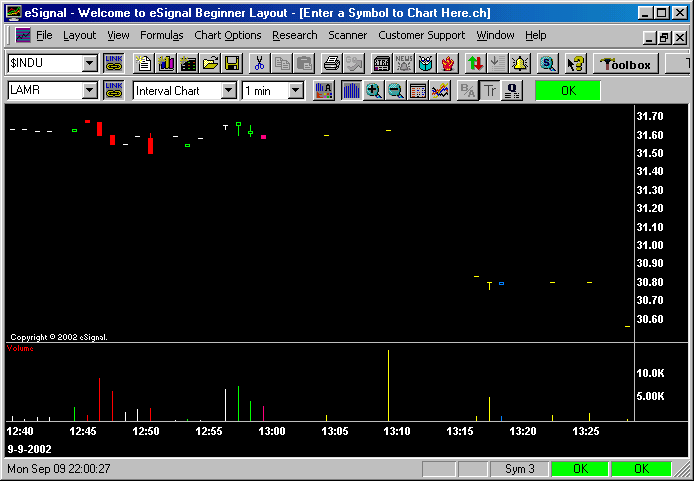Open a new quote window icon
This screenshot has height=481, width=694.
[188, 64]
